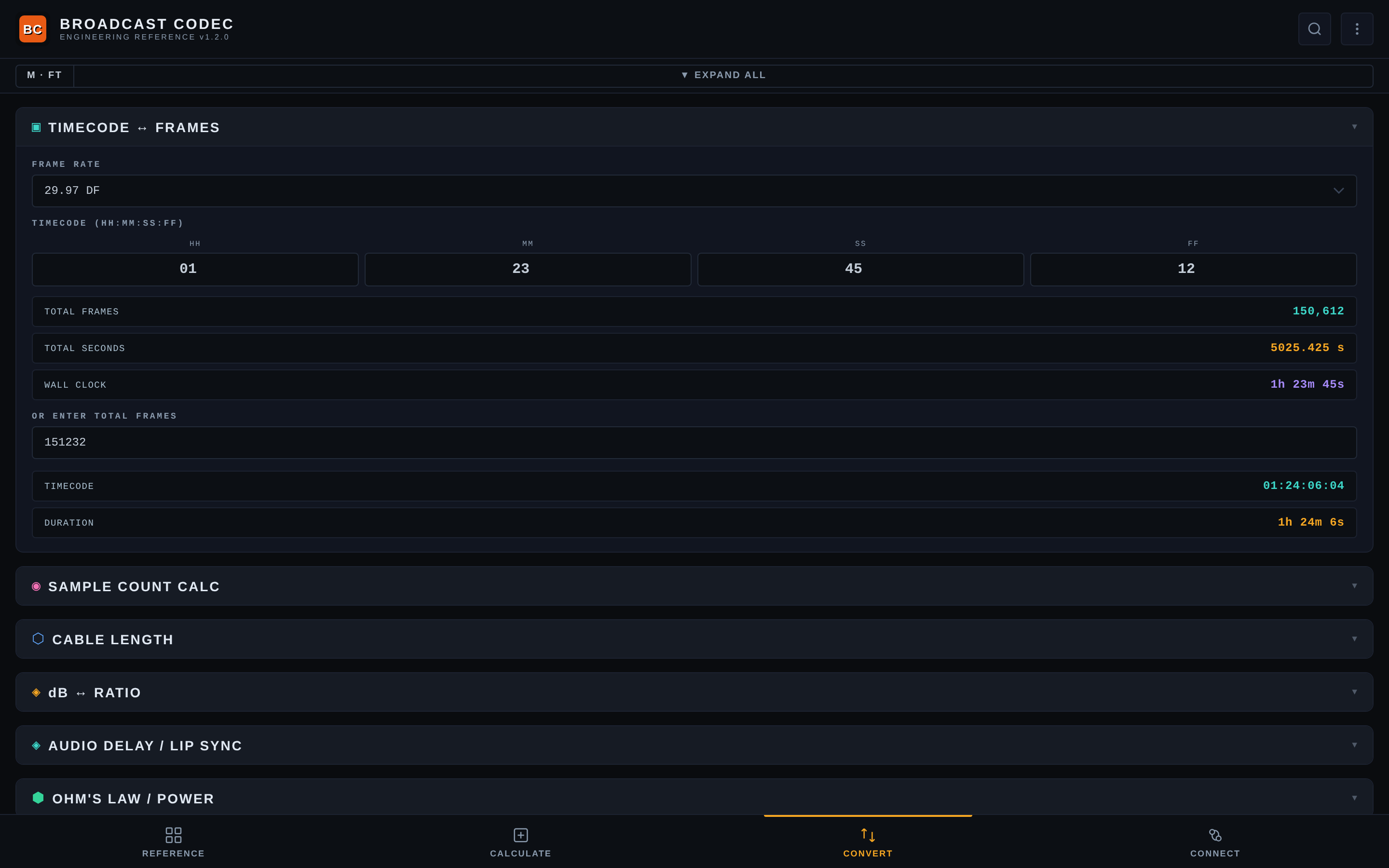The image size is (1389, 868).
Task: Expand the dB Ratio section
Action: 694,692
